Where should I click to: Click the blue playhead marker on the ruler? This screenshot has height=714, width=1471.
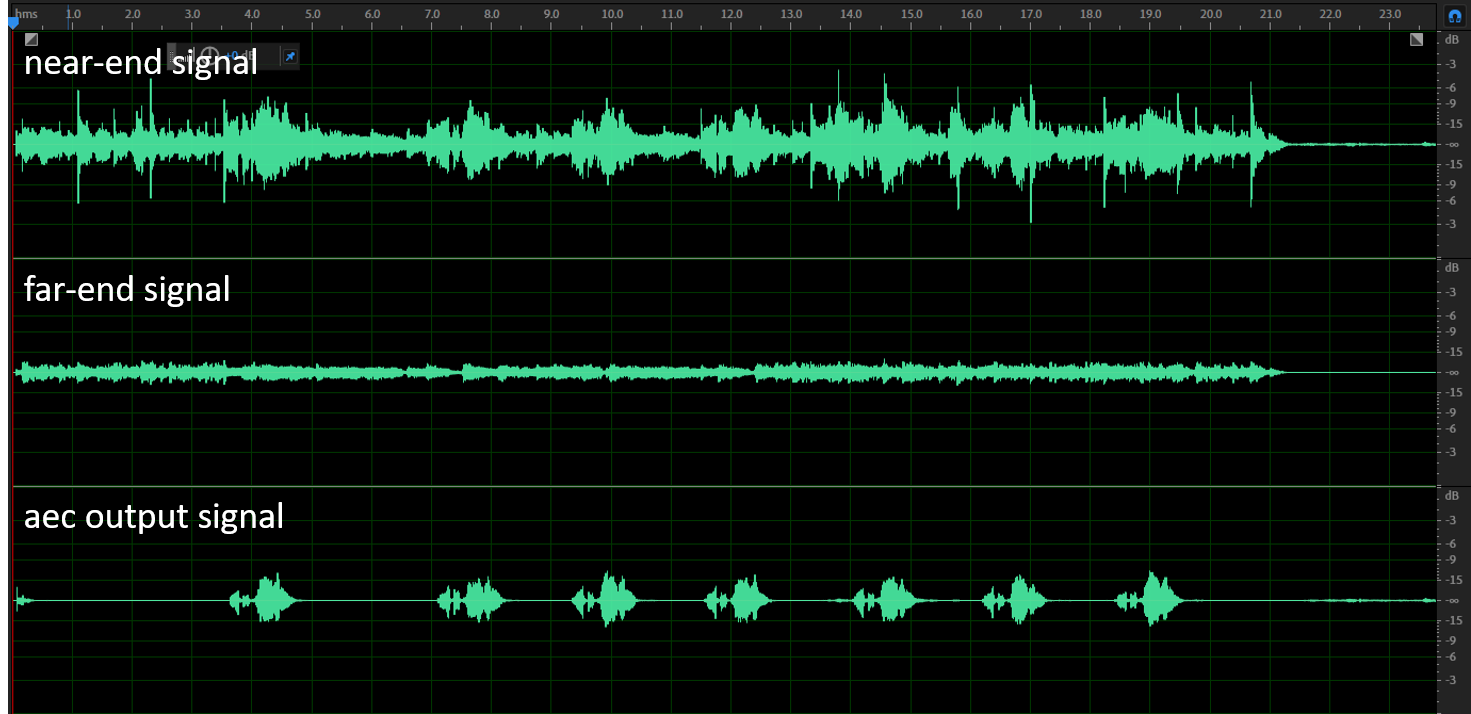point(13,22)
